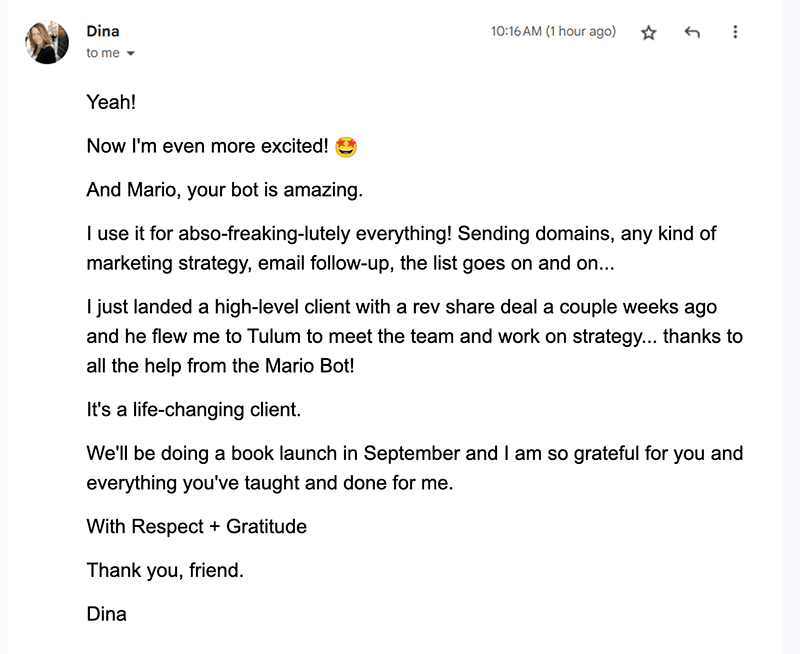This screenshot has width=800, height=654.
Task: Click 'With Respect + Gratitude' line
Action: coord(196,526)
